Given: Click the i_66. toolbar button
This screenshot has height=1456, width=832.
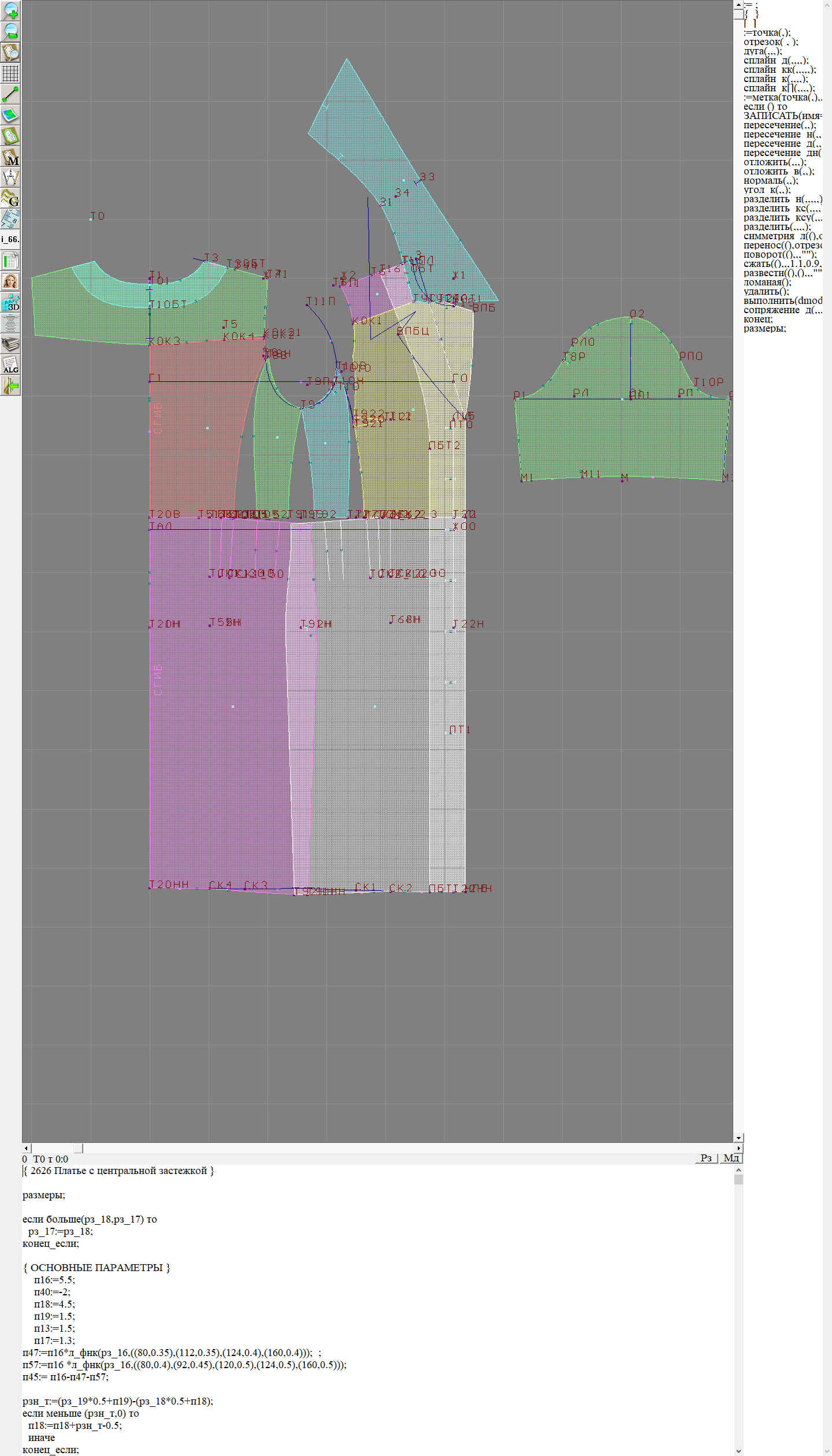Looking at the screenshot, I should 10,239.
